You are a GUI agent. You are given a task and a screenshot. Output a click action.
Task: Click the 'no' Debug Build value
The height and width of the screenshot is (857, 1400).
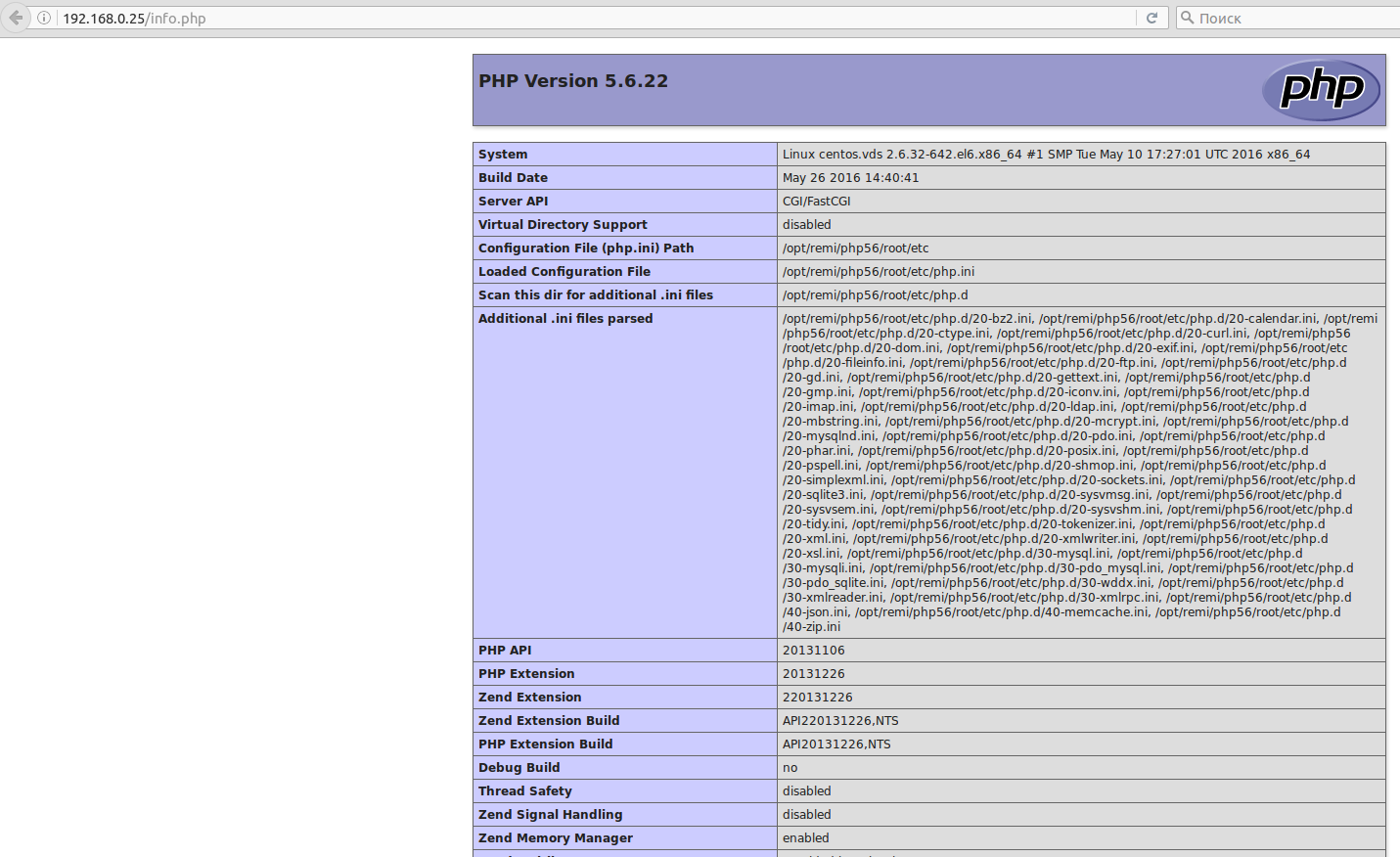[x=790, y=768]
